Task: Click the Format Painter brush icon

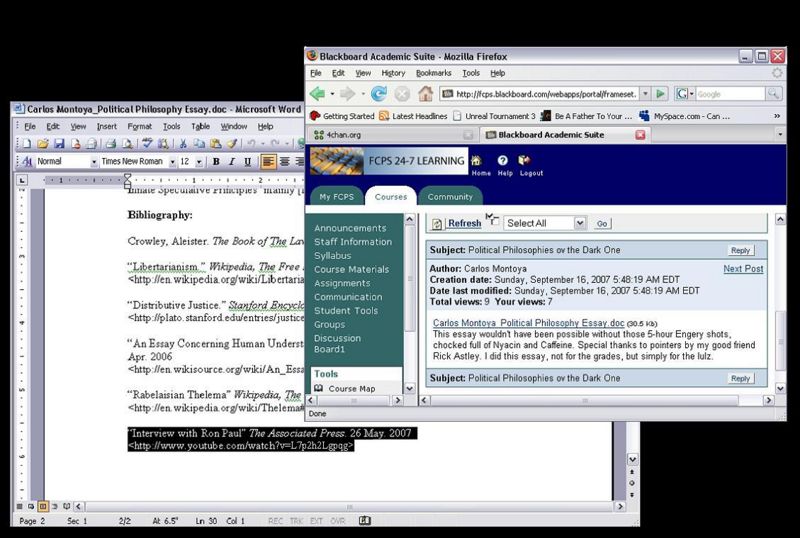Action: pos(231,144)
